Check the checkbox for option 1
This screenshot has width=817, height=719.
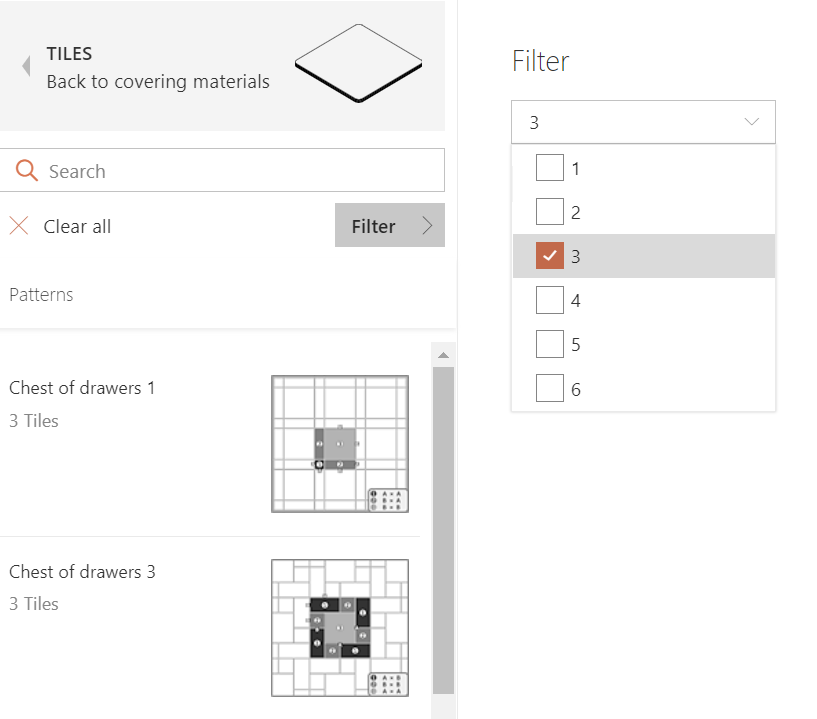(x=550, y=167)
